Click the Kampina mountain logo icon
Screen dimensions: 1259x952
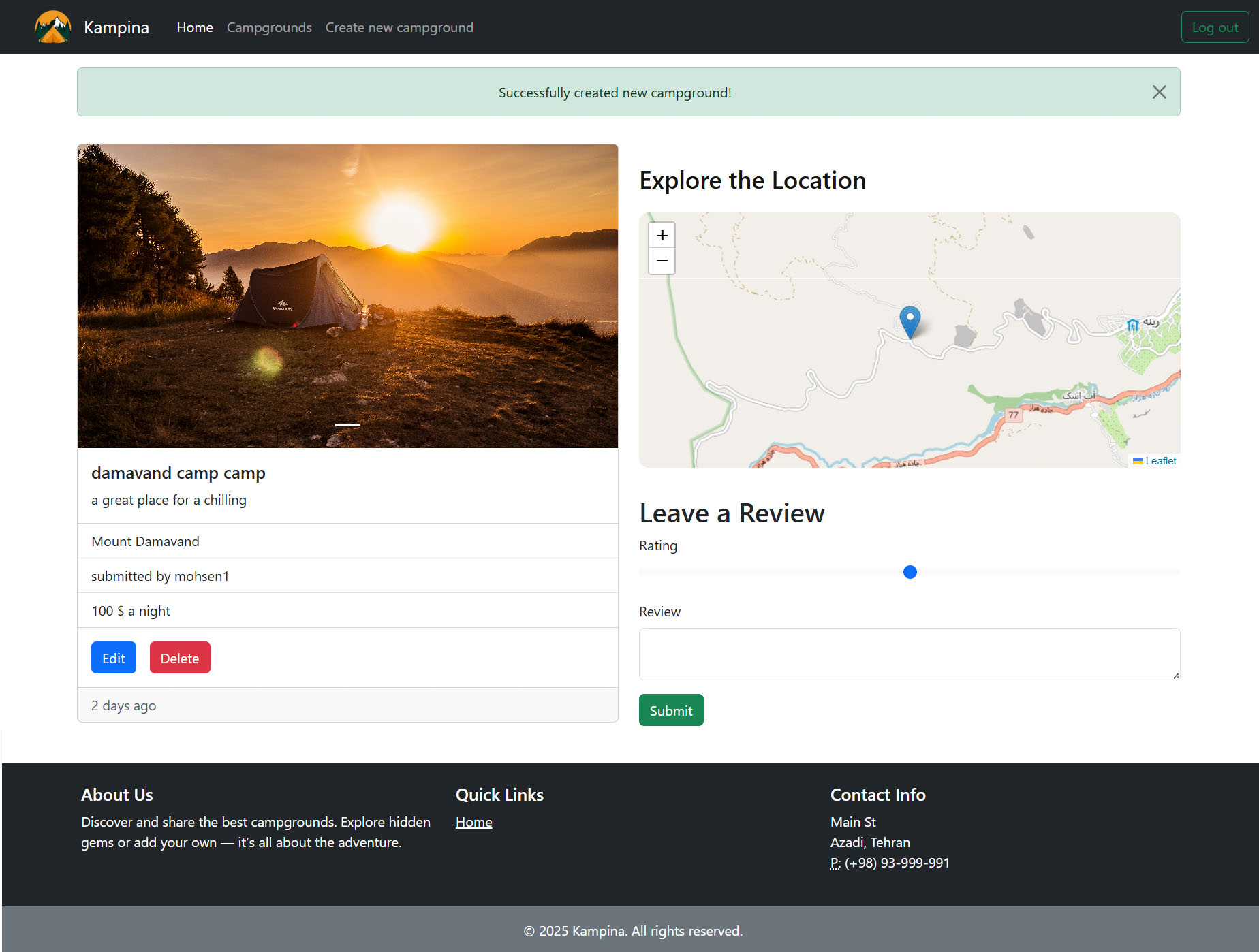[52, 27]
